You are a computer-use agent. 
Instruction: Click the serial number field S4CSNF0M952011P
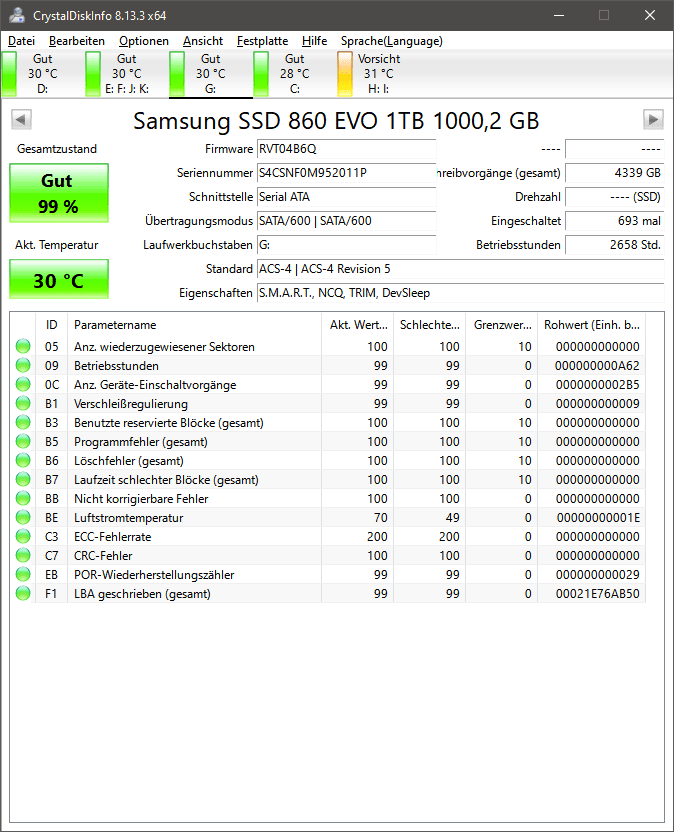tap(347, 173)
